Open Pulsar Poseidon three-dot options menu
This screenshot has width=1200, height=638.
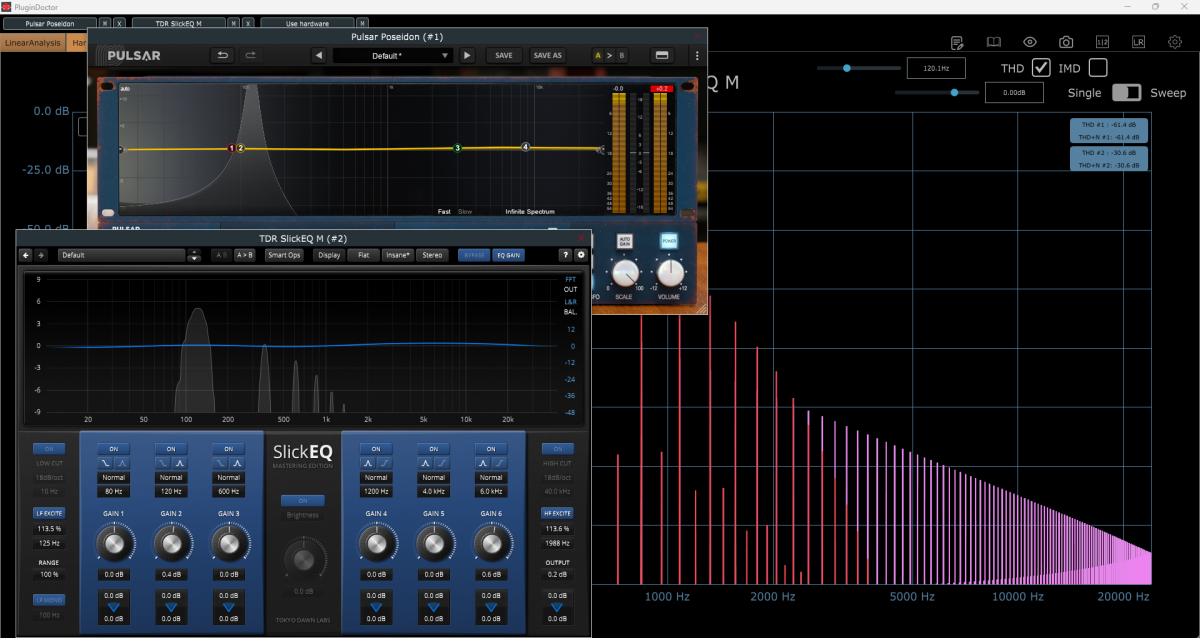(697, 55)
